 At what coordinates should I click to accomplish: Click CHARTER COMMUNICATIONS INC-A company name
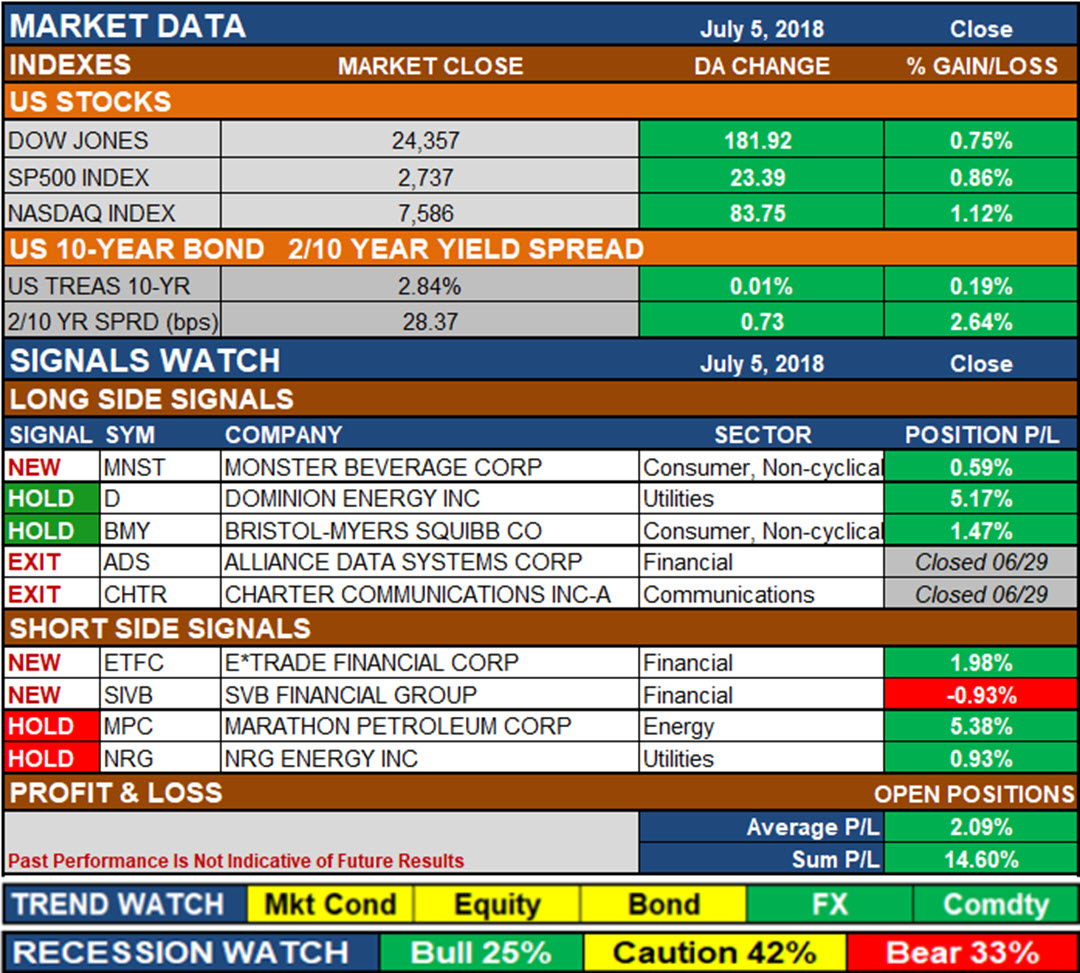(417, 594)
